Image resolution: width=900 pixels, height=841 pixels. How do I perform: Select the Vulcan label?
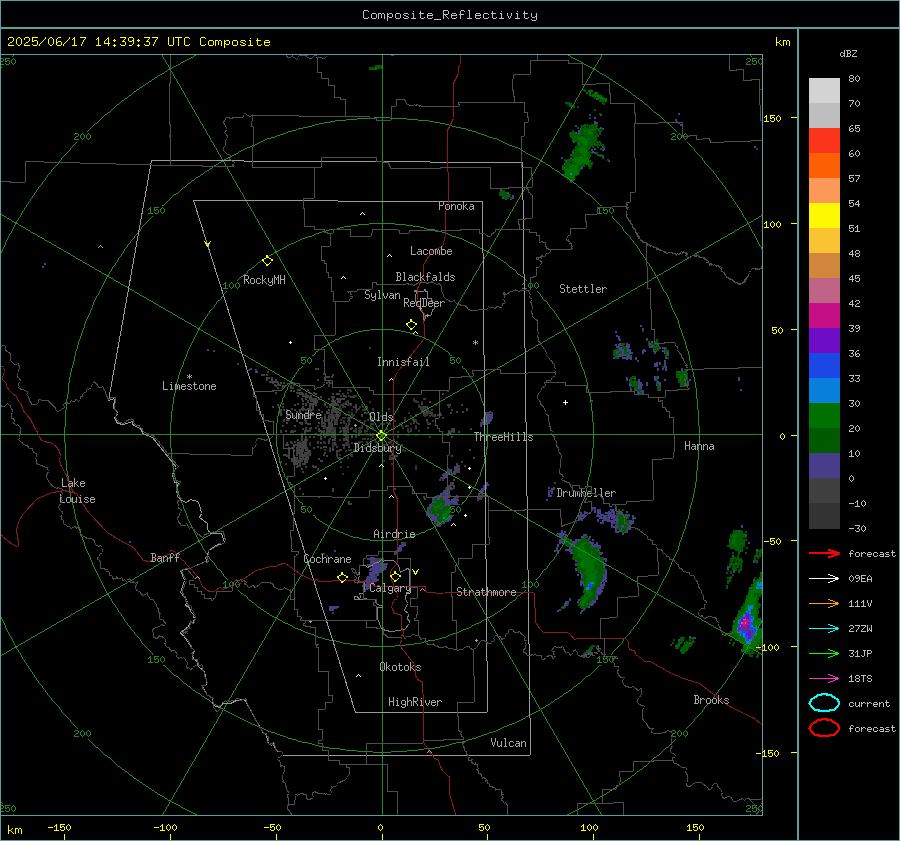tap(509, 743)
